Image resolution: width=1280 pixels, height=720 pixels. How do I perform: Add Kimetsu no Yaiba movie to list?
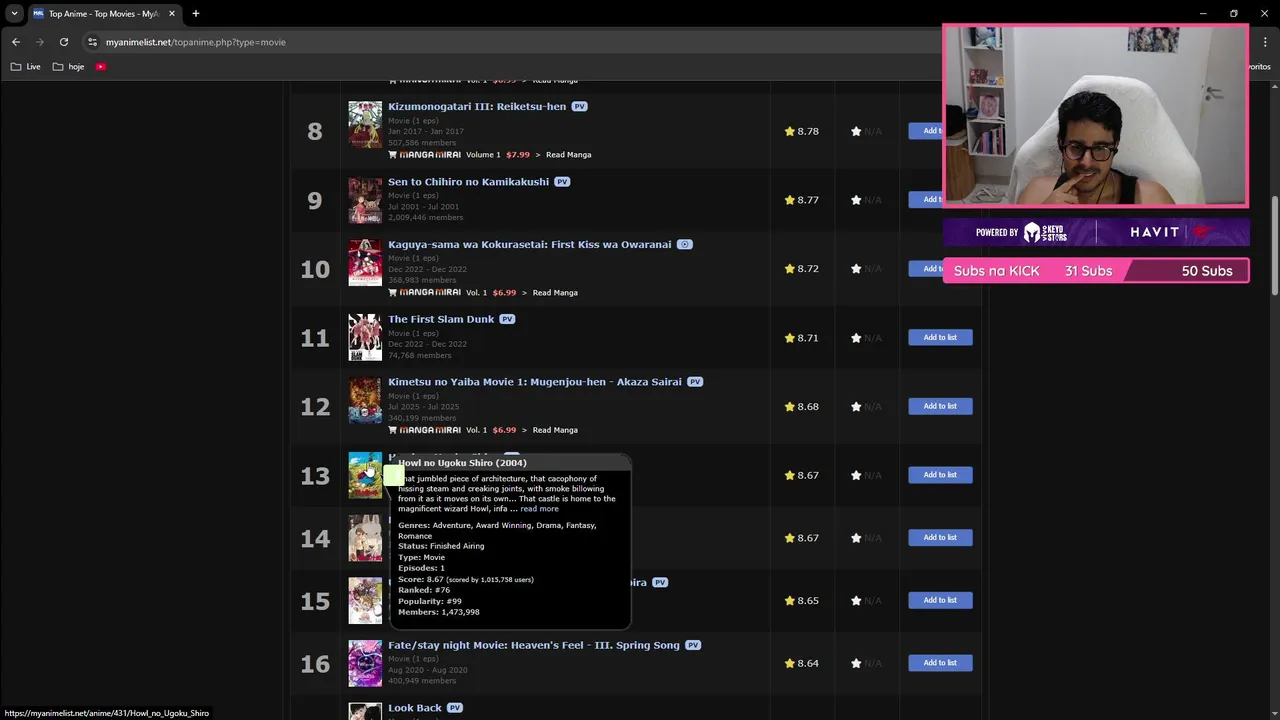[940, 406]
